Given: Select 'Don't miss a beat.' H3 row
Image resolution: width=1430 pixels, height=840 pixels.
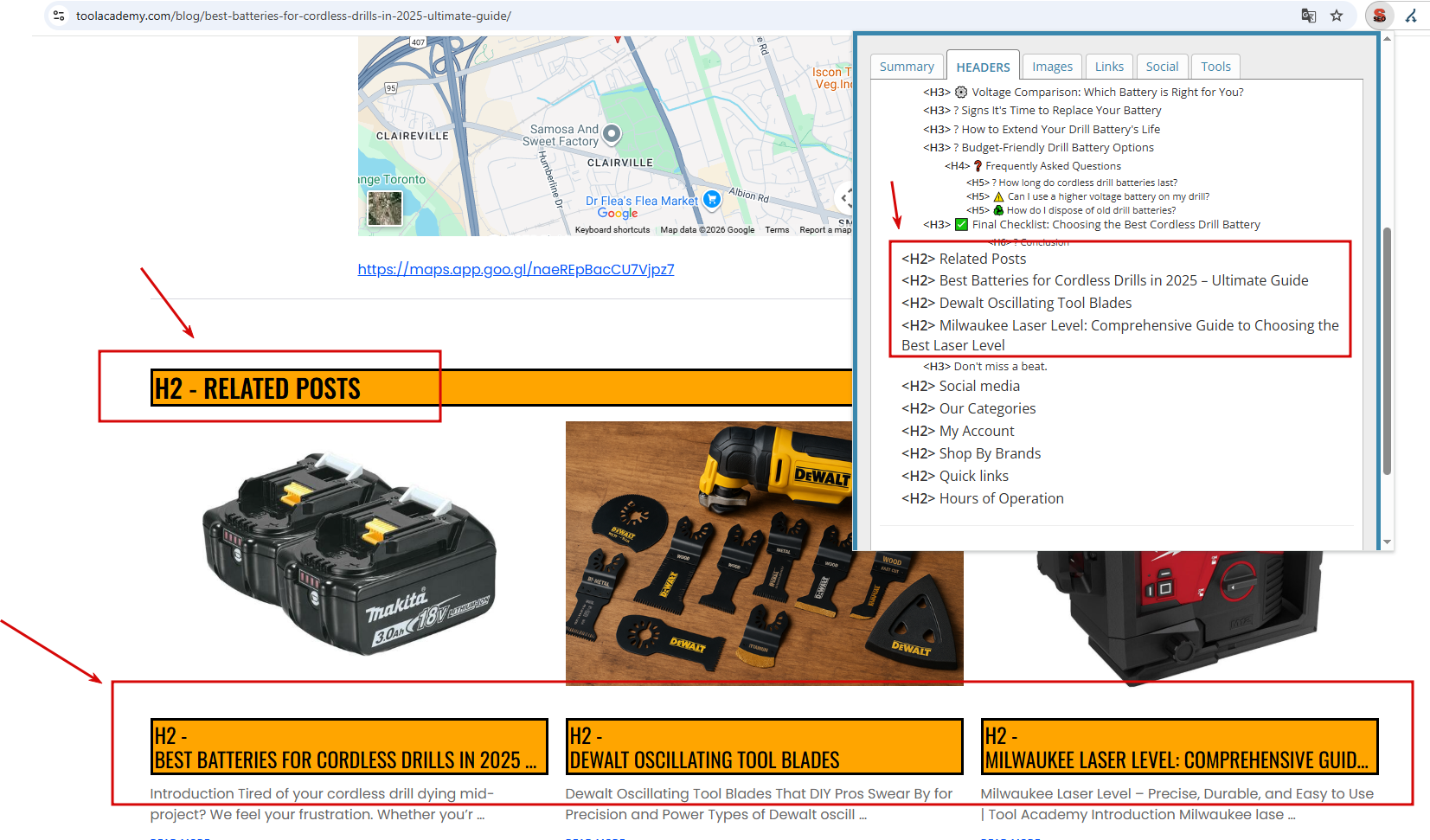Looking at the screenshot, I should click(985, 366).
